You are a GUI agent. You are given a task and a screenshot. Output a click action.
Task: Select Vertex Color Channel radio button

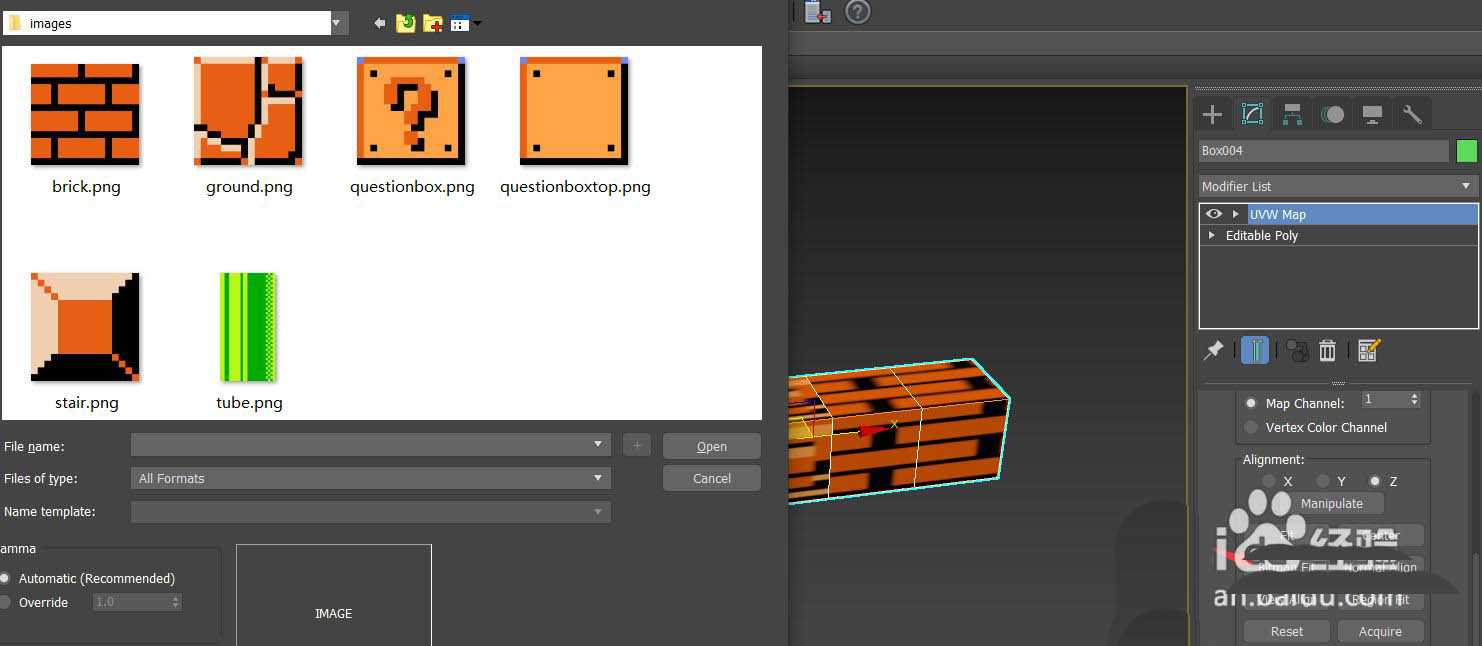(x=1250, y=427)
